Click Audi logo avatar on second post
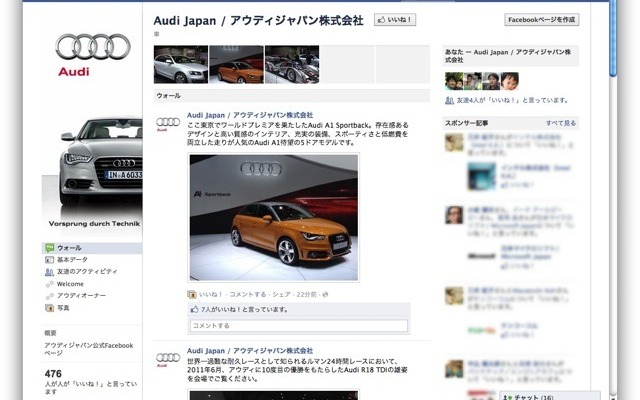This screenshot has width=640, height=400. 168,359
